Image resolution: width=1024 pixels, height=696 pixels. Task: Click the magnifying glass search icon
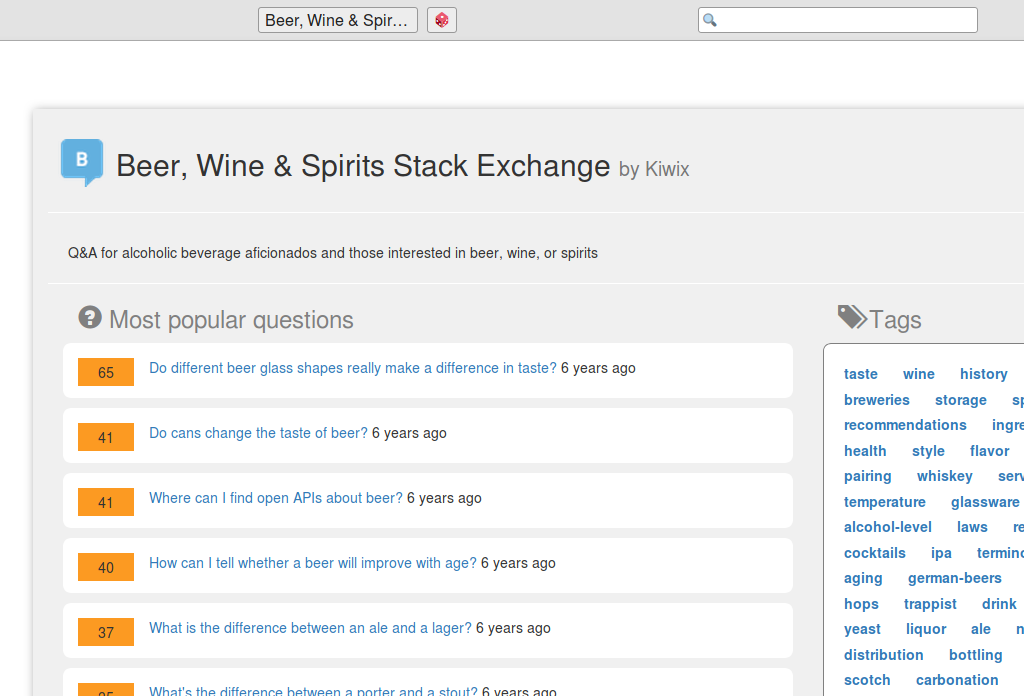(710, 20)
